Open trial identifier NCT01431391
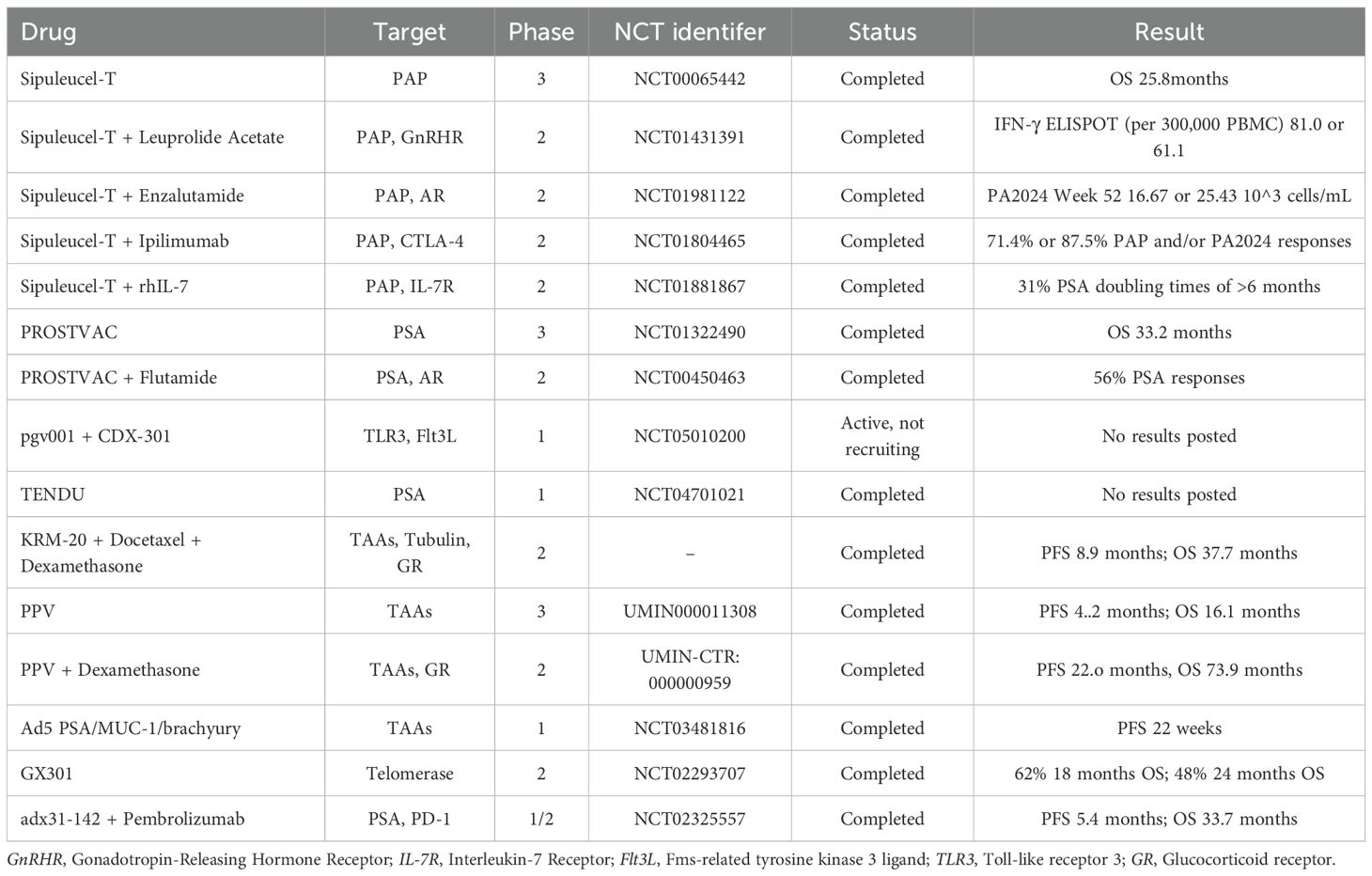Screen dimensions: 1372x876 (x=690, y=137)
